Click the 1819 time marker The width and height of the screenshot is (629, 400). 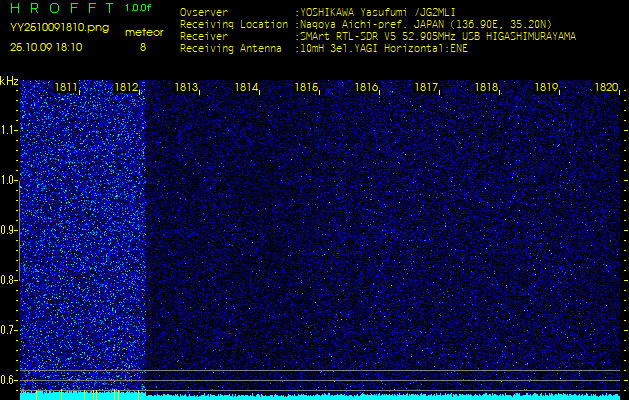546,87
